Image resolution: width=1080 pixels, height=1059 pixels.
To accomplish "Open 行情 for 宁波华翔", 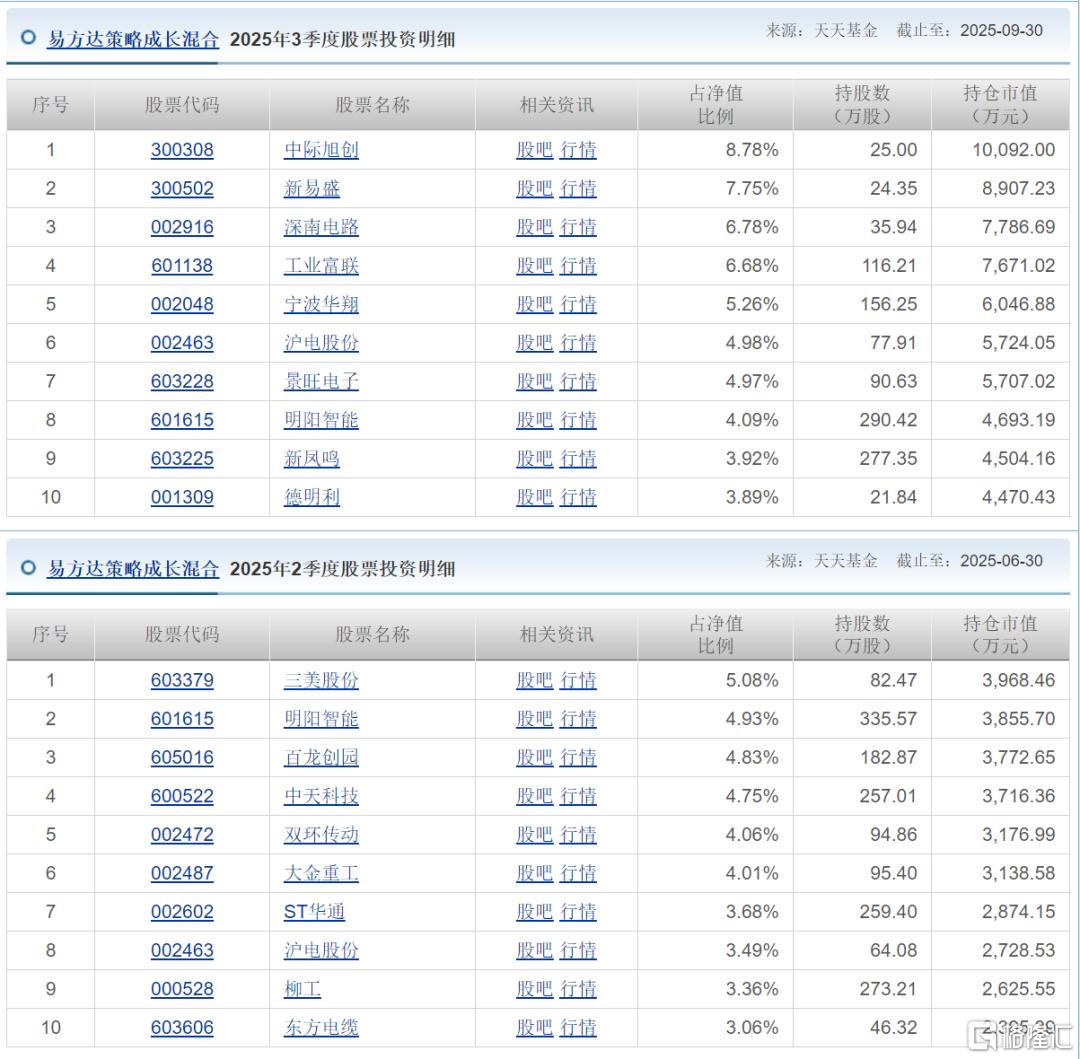I will 578,304.
